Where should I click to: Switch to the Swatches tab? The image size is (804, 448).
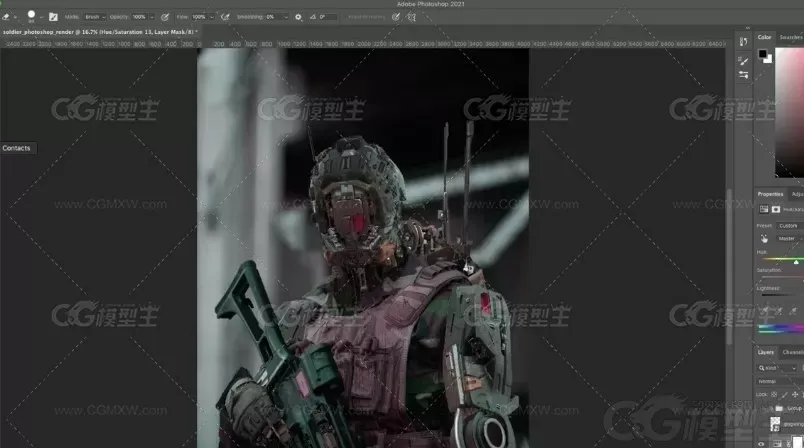click(791, 37)
